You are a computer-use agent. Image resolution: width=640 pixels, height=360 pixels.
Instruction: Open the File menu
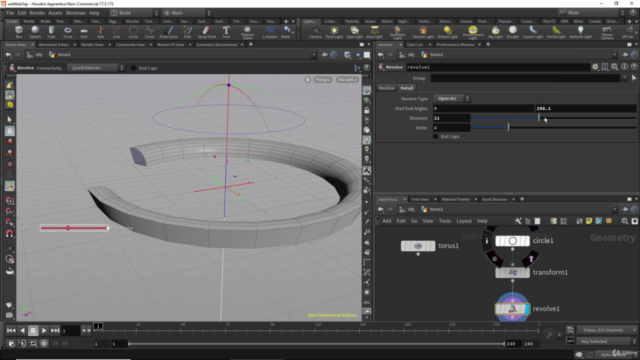click(10, 13)
